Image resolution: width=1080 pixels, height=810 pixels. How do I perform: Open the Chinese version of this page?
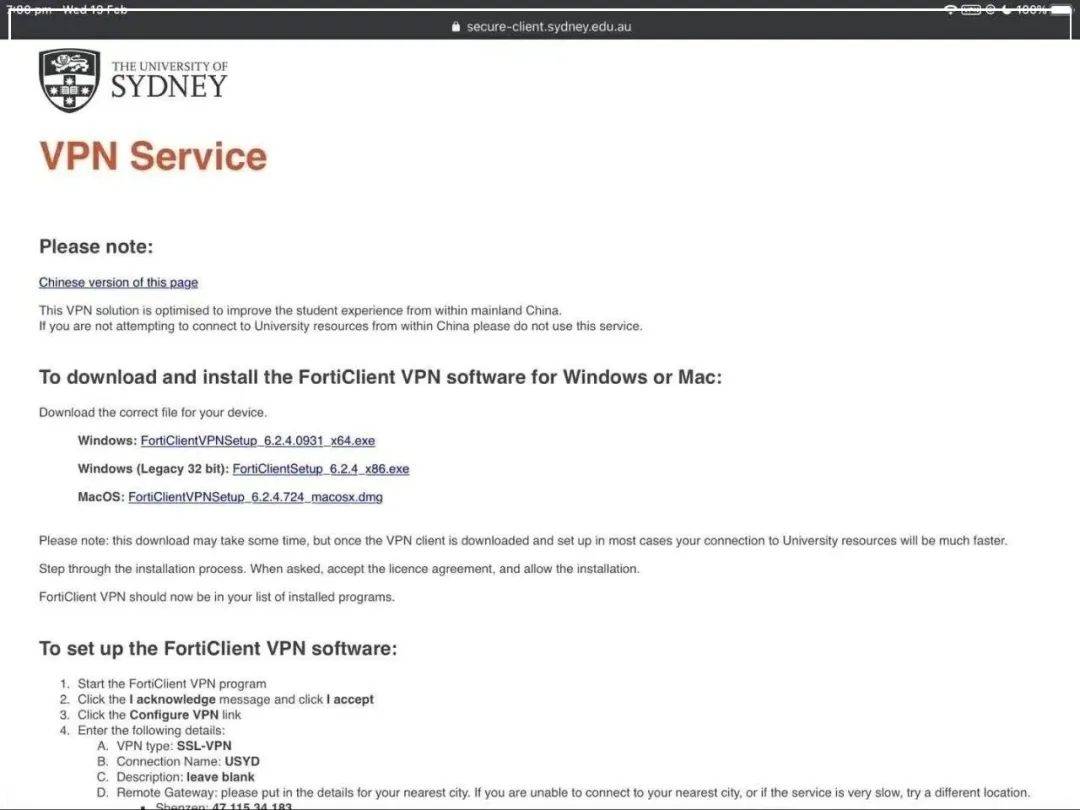118,282
